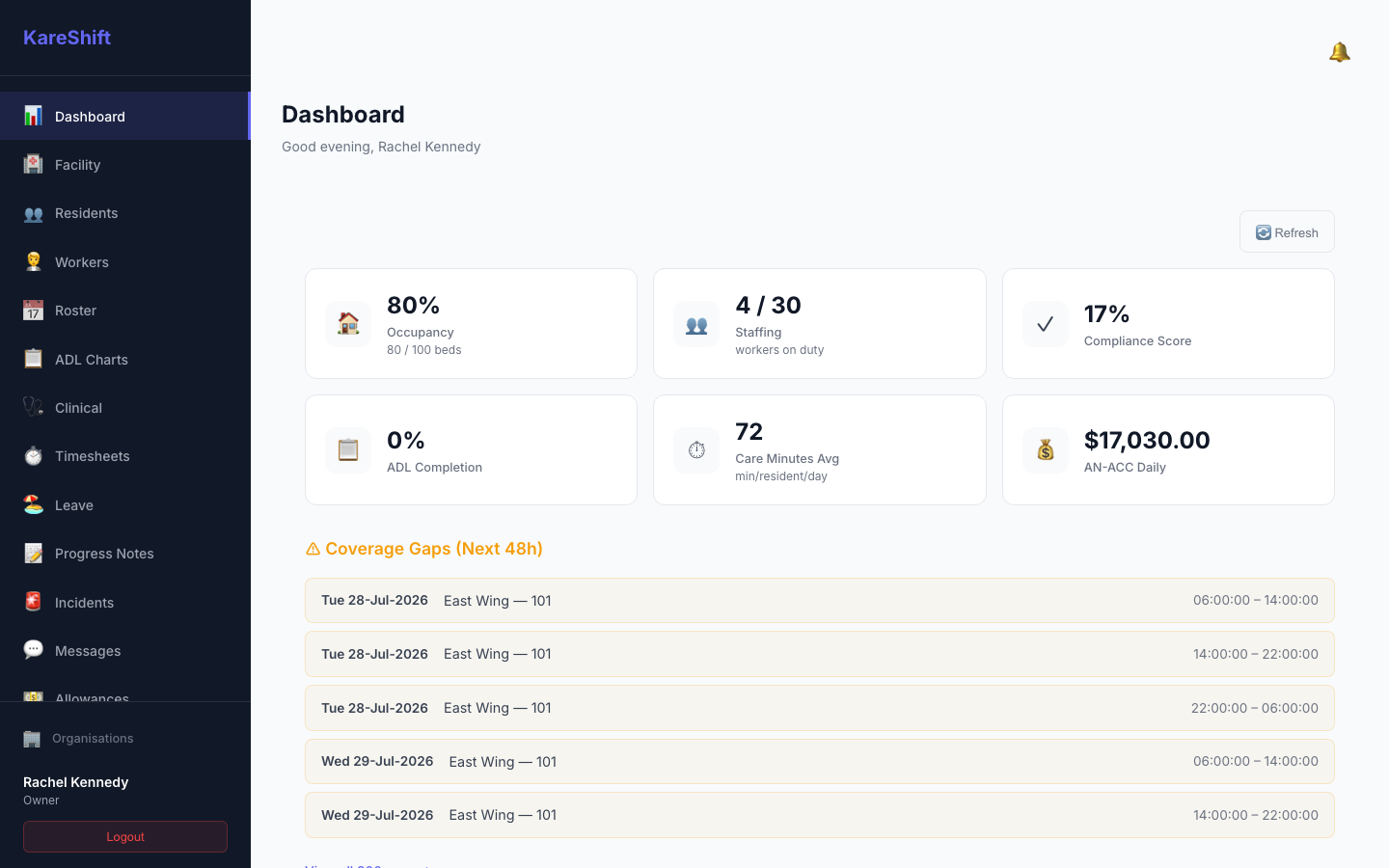Screen dimensions: 1389x868
Task: Click the Compliance Score checkmark icon
Action: [1046, 324]
